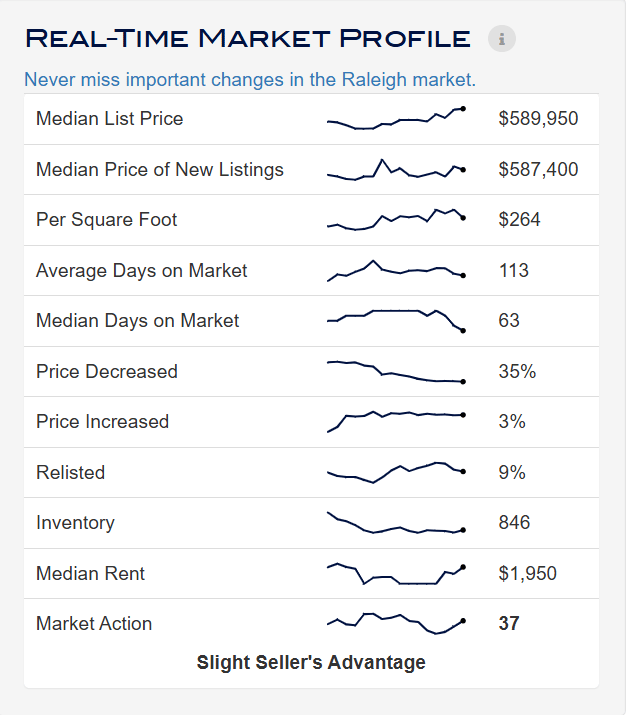The image size is (626, 715).
Task: Click the Average Days on Market sparkline
Action: click(396, 270)
